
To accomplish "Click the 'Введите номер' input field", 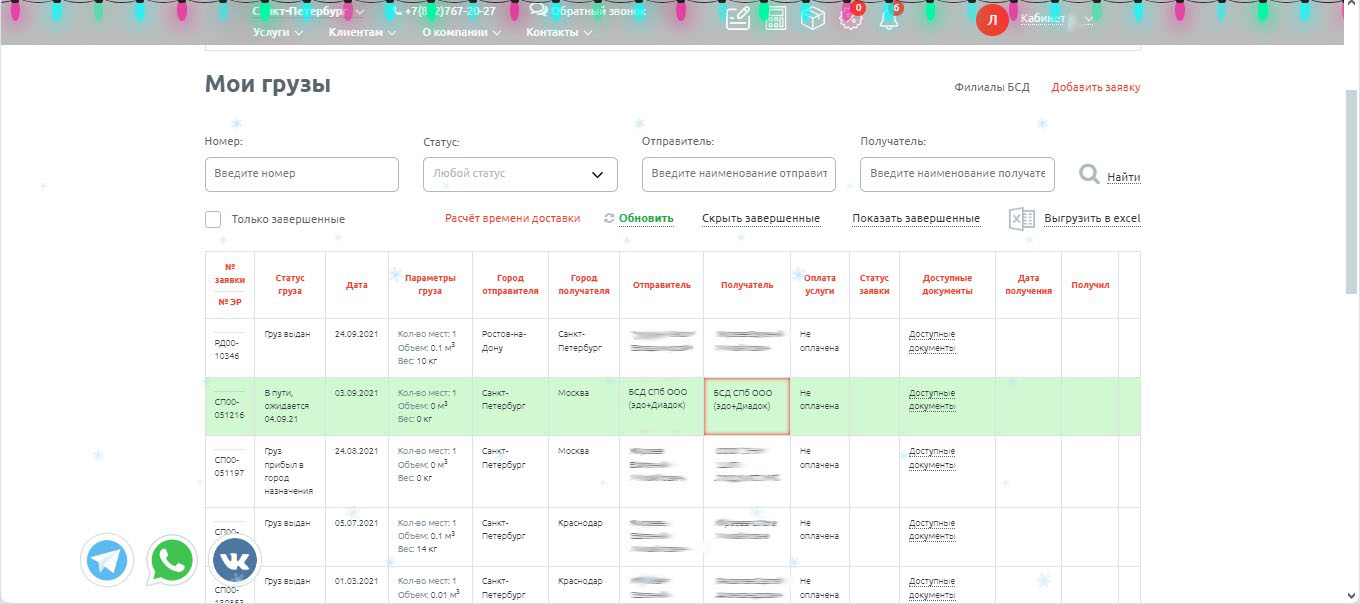I will (x=301, y=174).
